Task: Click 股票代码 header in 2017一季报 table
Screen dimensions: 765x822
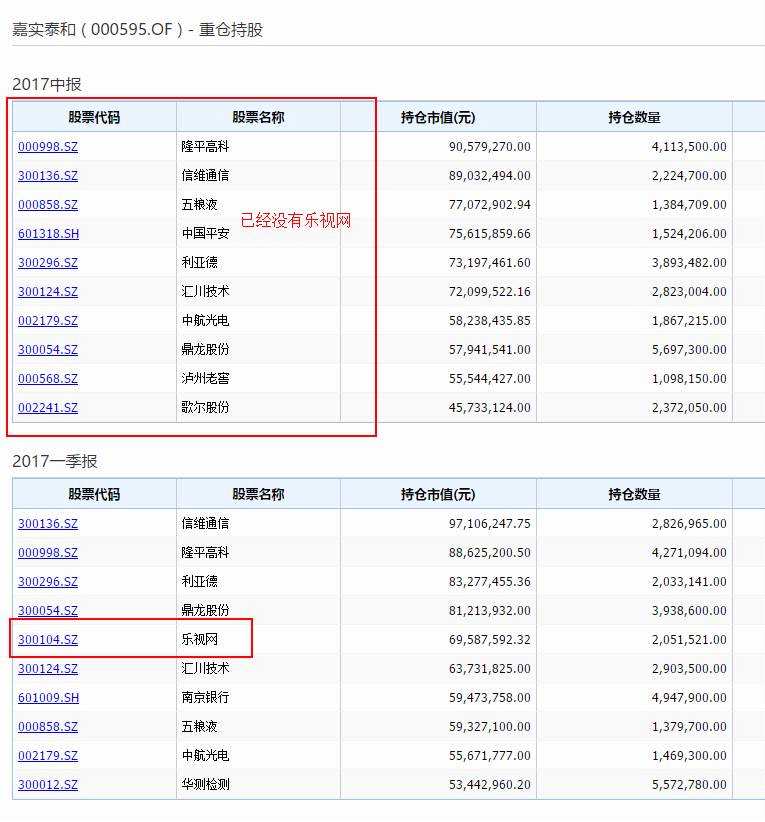Action: (94, 494)
